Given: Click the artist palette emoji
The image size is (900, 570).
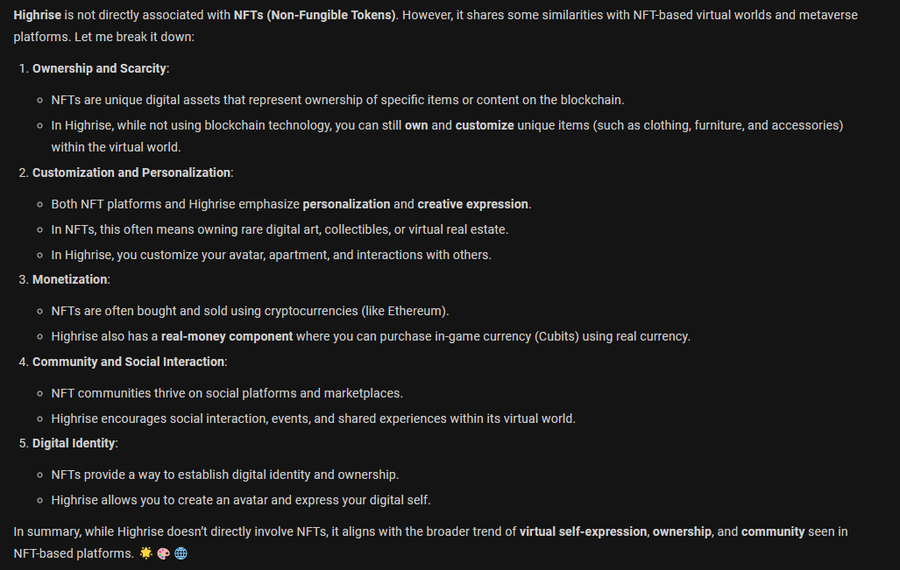Looking at the screenshot, I should click(x=163, y=553).
